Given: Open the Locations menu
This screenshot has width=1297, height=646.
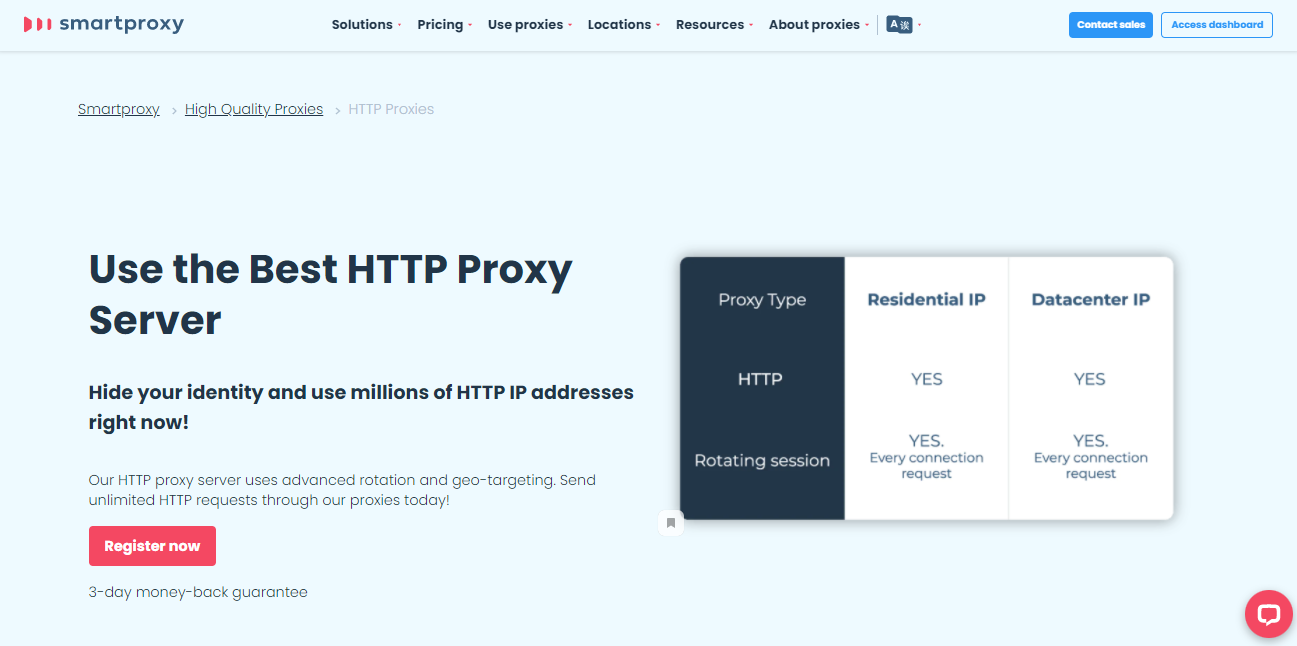Looking at the screenshot, I should pos(624,25).
